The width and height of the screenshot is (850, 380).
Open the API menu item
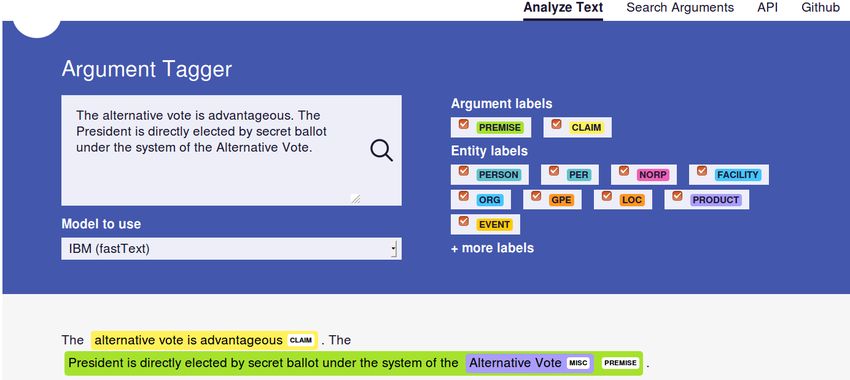(768, 8)
